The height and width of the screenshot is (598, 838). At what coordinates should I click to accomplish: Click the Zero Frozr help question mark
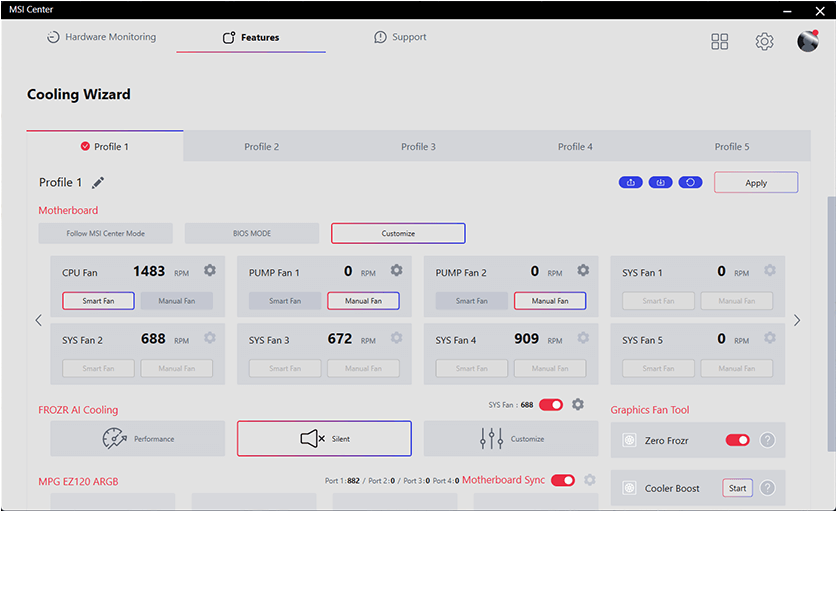click(768, 440)
